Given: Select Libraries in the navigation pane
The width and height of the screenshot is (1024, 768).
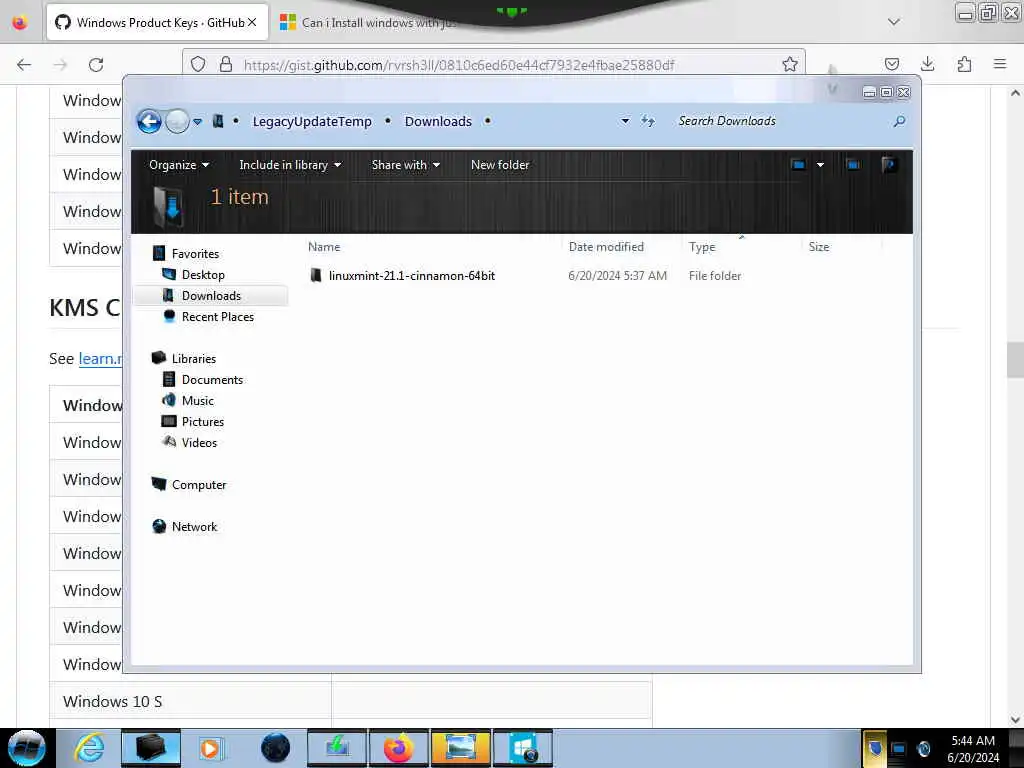Looking at the screenshot, I should [x=193, y=359].
